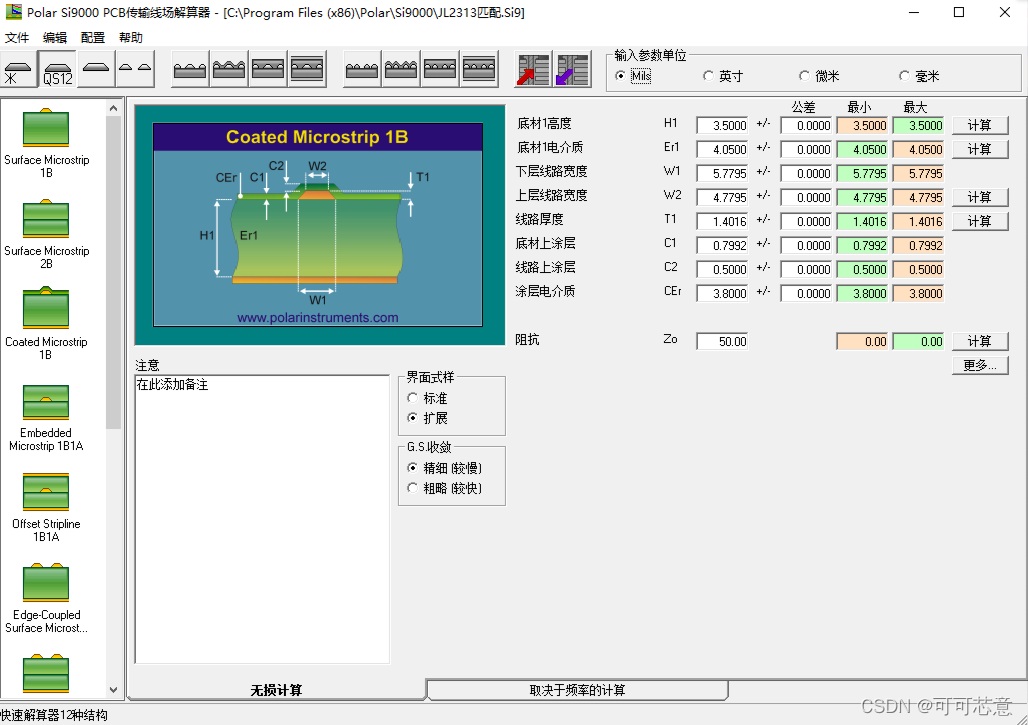The width and height of the screenshot is (1028, 725).
Task: Select the QS12 quick solver toolbar icon
Action: 58,69
